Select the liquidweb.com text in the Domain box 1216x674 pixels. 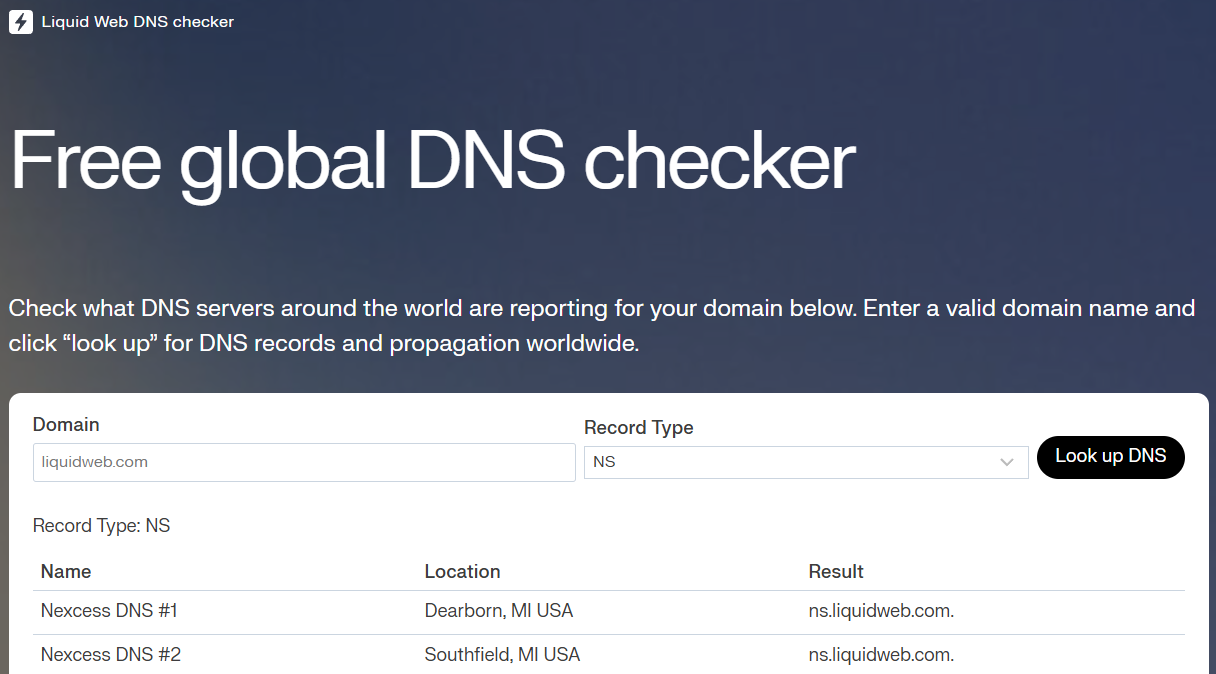click(x=96, y=462)
